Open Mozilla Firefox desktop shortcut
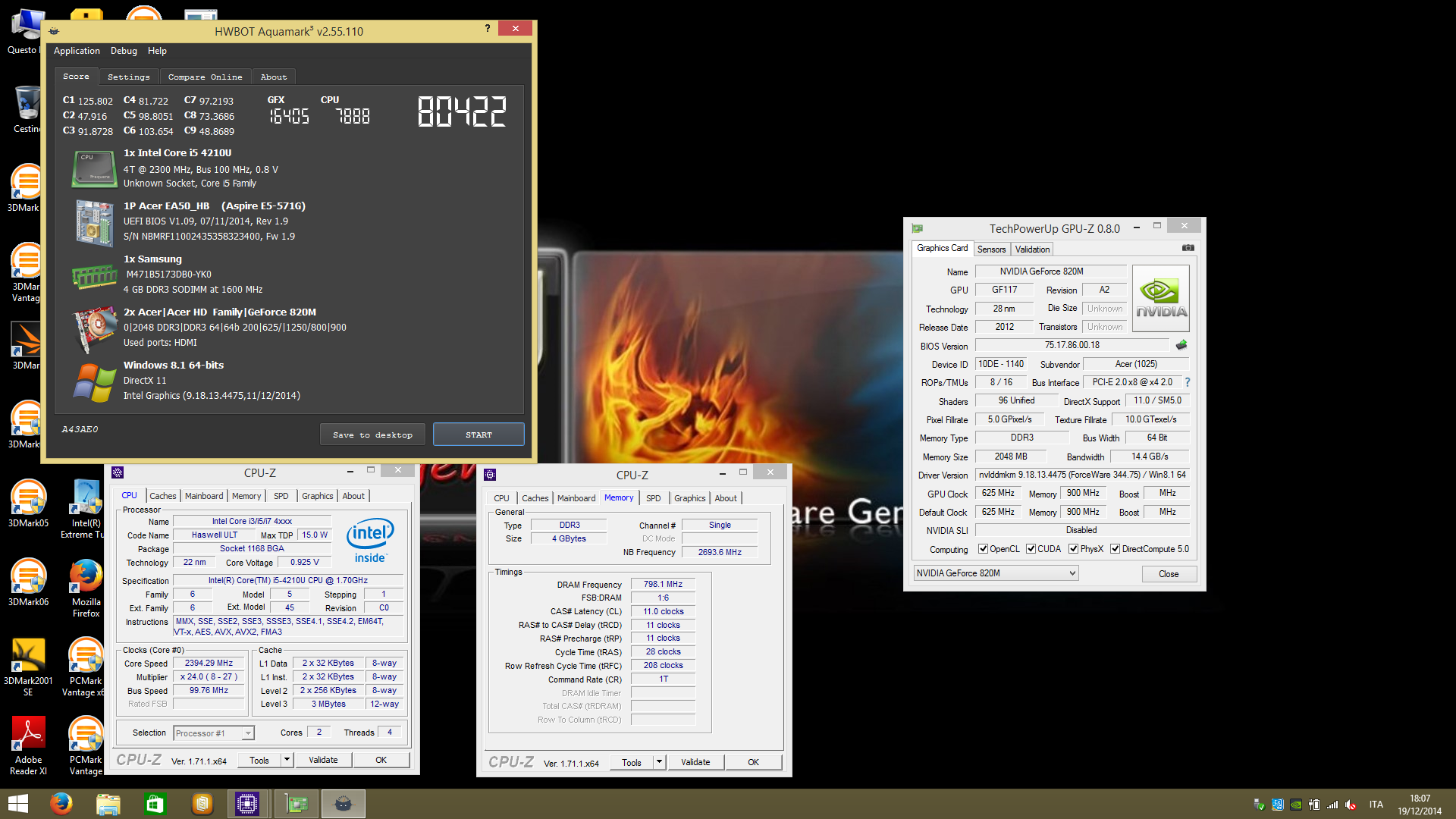This screenshot has height=819, width=1456. [x=86, y=588]
